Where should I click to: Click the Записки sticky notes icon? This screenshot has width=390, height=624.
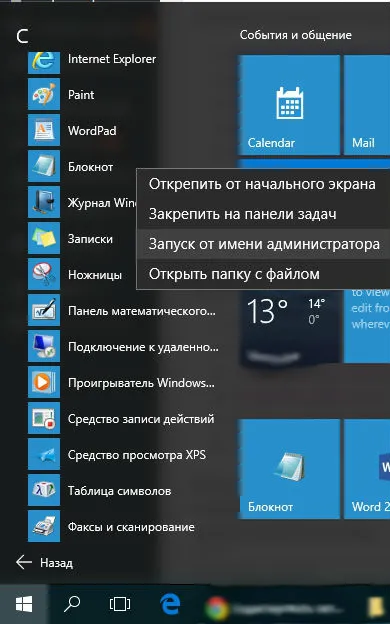44,238
